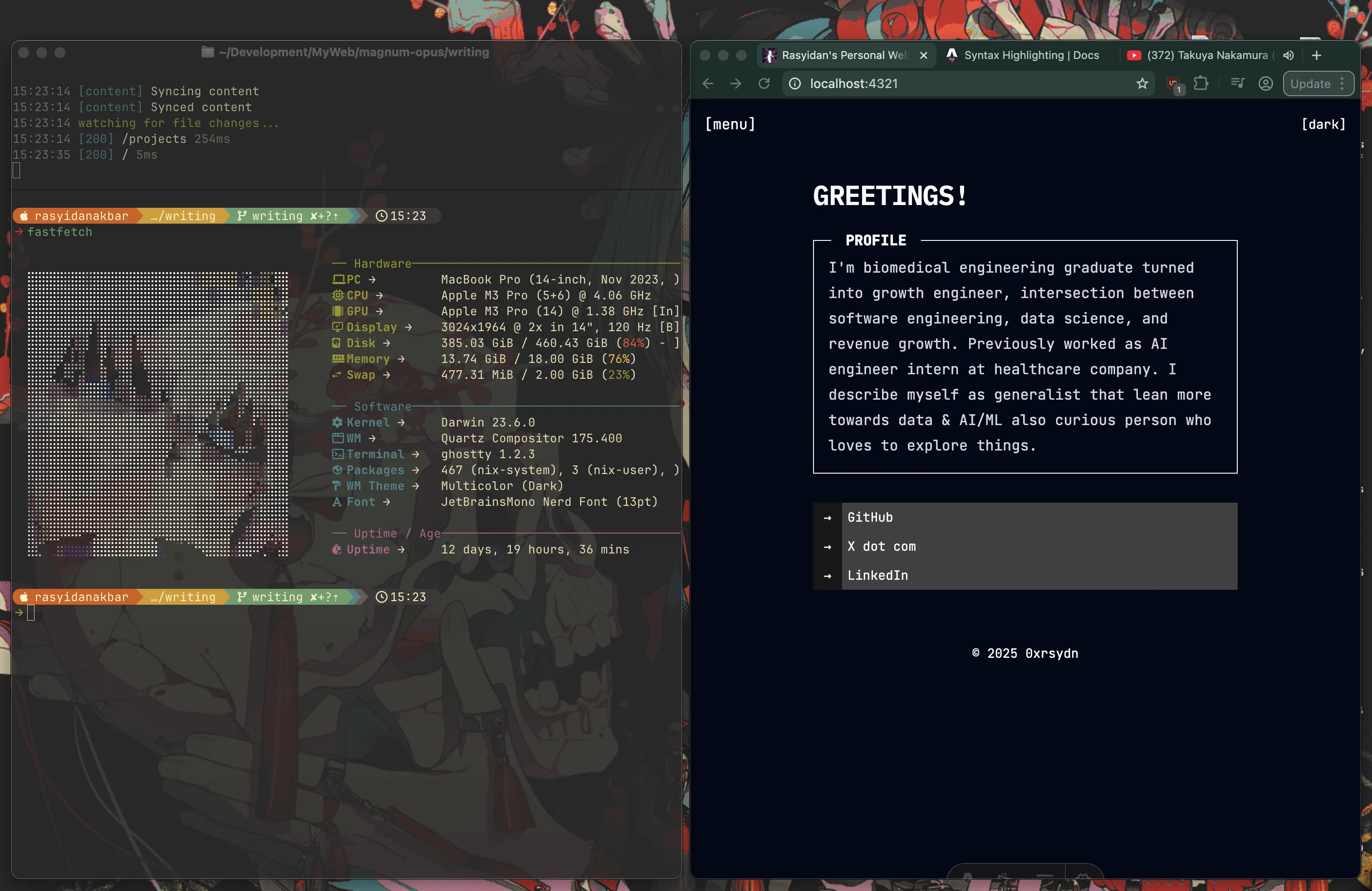This screenshot has height=891, width=1372.
Task: Open the site information panel in the address bar
Action: 794,83
